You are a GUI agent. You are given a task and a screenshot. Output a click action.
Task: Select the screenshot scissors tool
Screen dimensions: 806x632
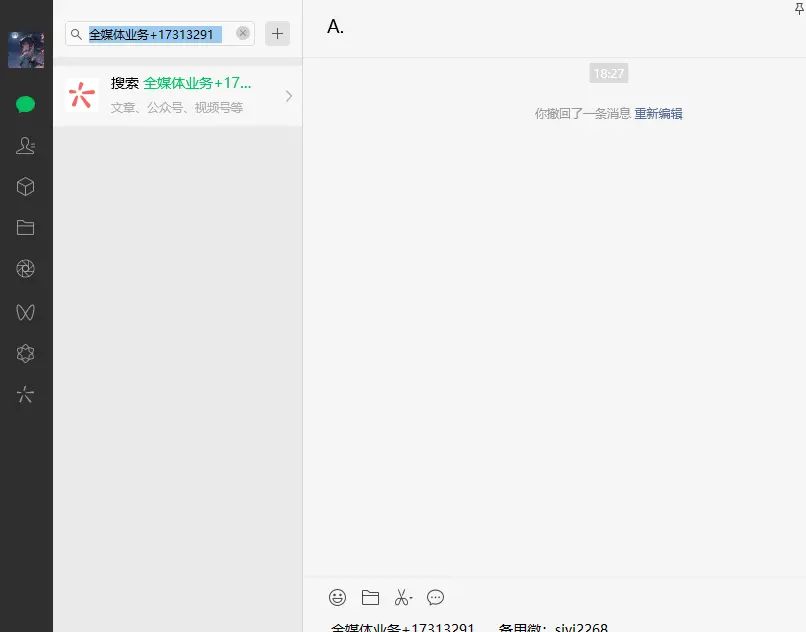pyautogui.click(x=400, y=597)
